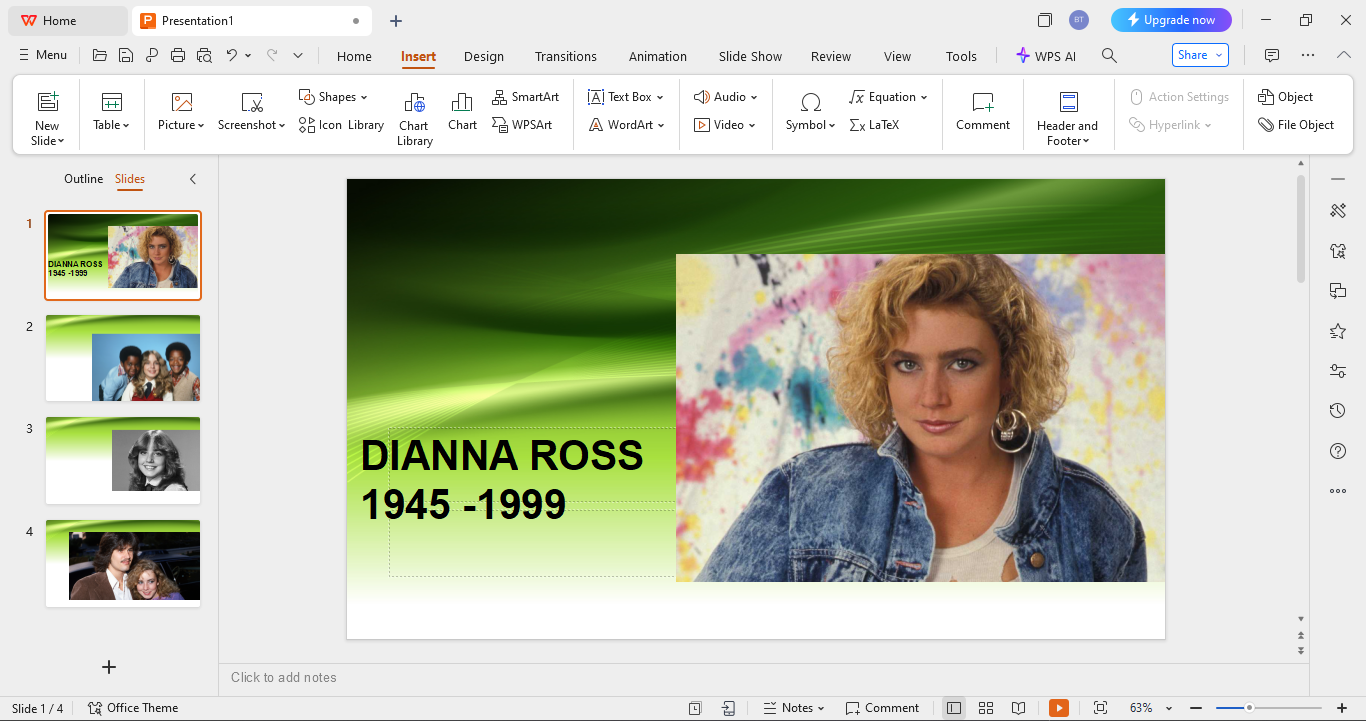Switch to Reading view
1366x721 pixels.
(1019, 707)
